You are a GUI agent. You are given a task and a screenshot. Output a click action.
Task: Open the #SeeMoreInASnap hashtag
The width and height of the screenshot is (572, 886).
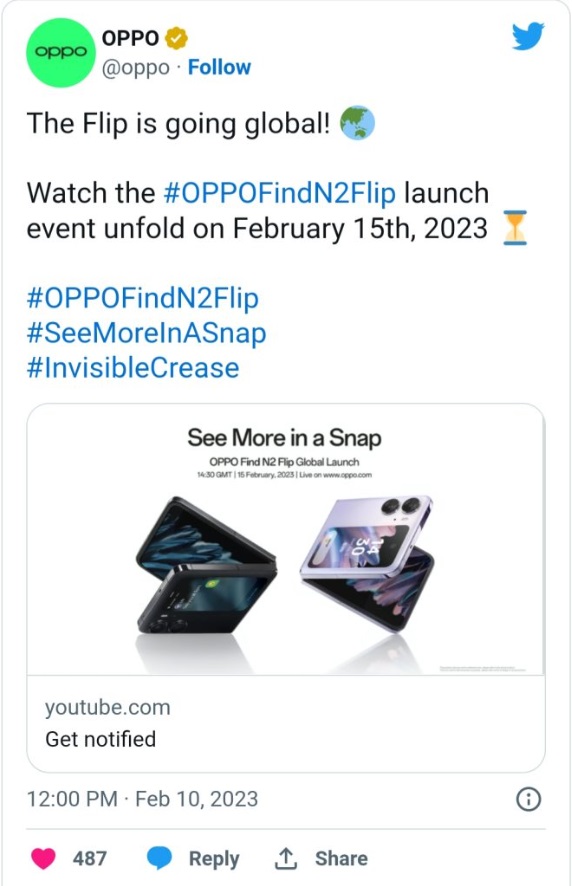pos(146,333)
